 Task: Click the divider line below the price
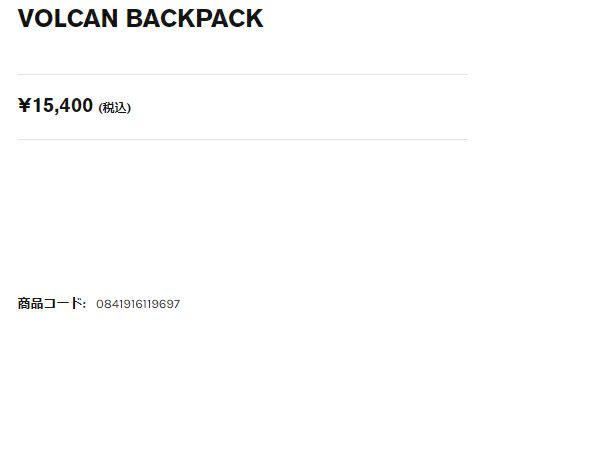[x=242, y=140]
